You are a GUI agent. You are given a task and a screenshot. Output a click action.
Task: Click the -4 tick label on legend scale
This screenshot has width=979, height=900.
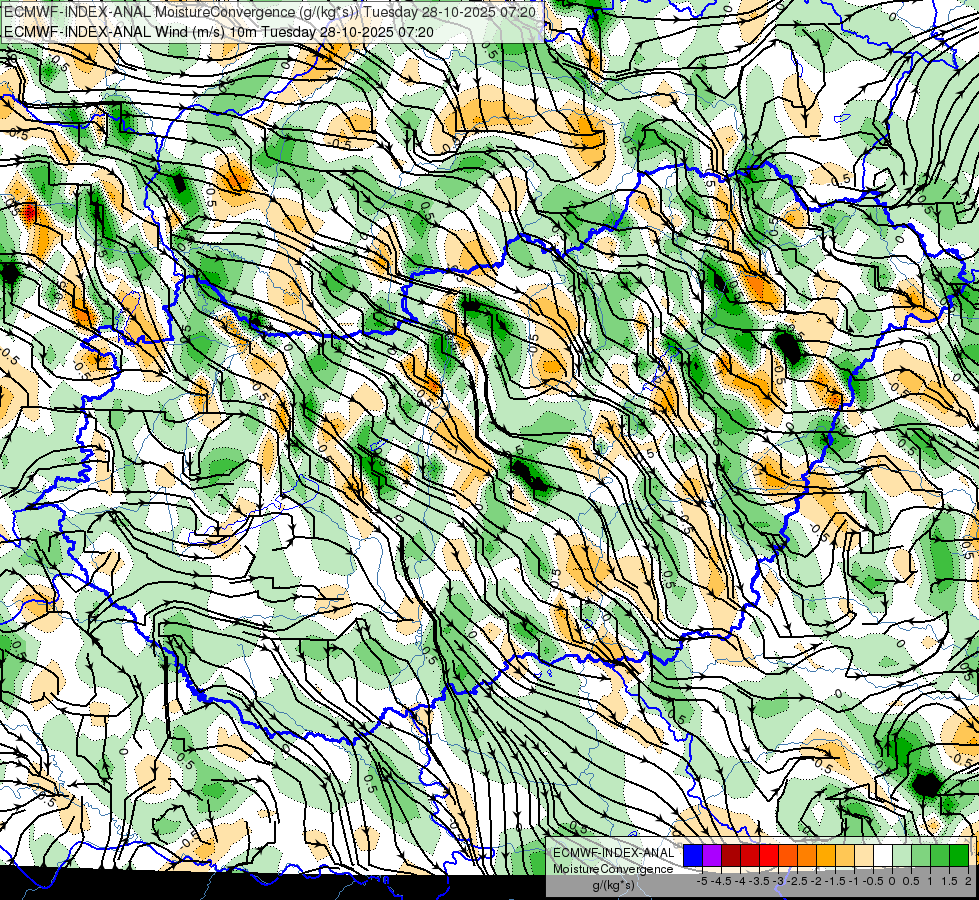(x=740, y=881)
